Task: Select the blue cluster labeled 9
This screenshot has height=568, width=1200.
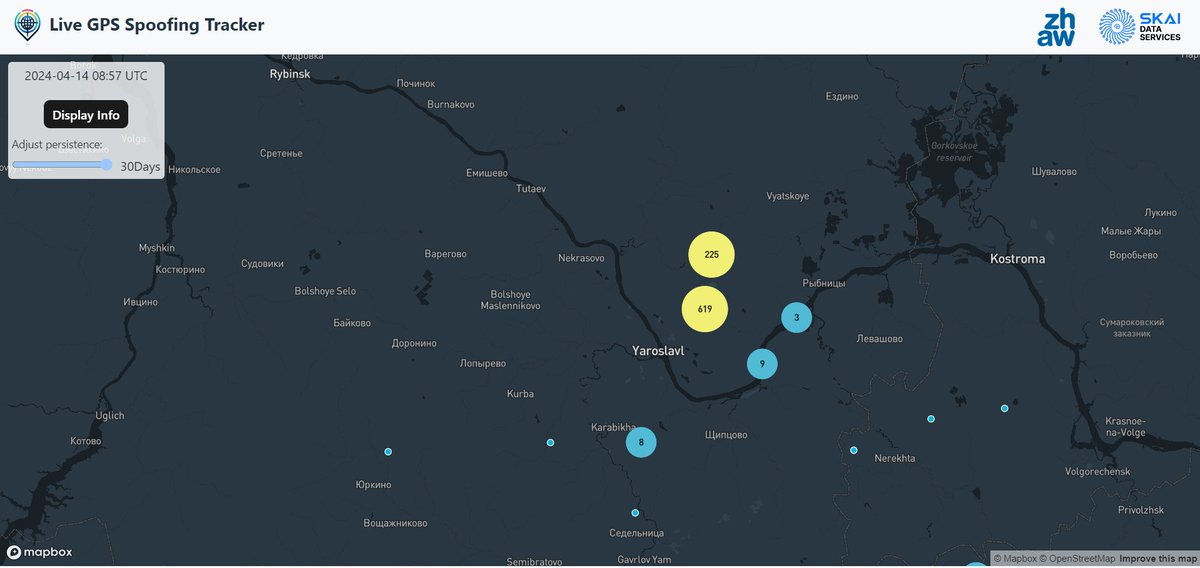Action: pyautogui.click(x=762, y=364)
